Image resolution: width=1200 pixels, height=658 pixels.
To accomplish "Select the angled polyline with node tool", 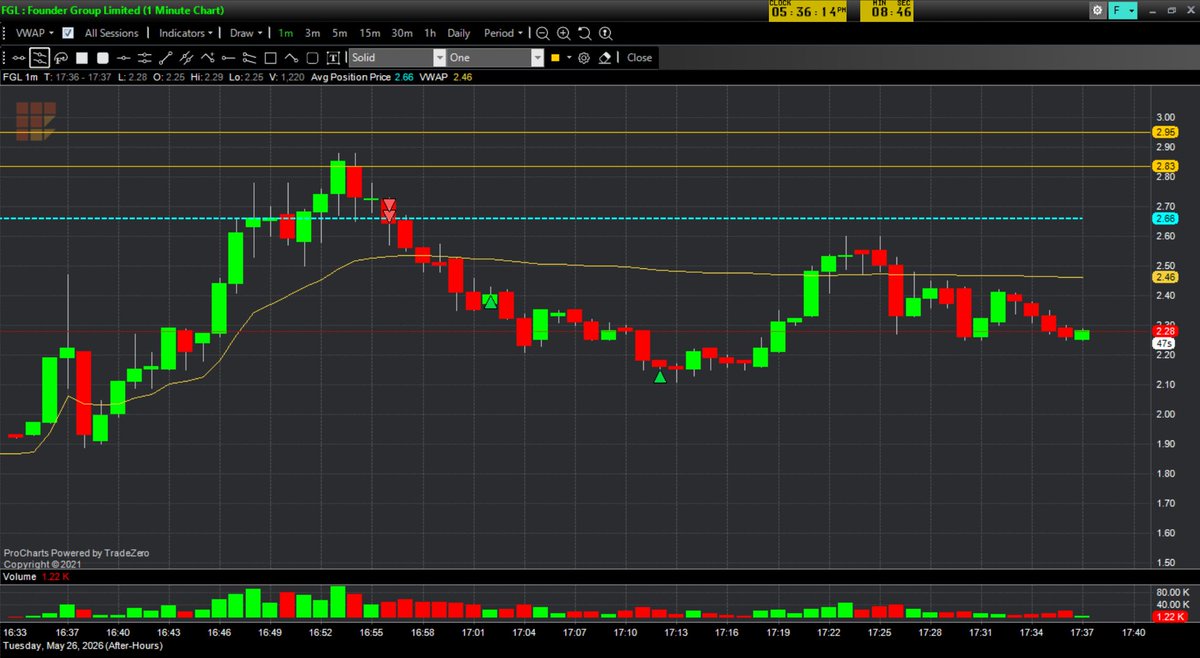I will (208, 58).
